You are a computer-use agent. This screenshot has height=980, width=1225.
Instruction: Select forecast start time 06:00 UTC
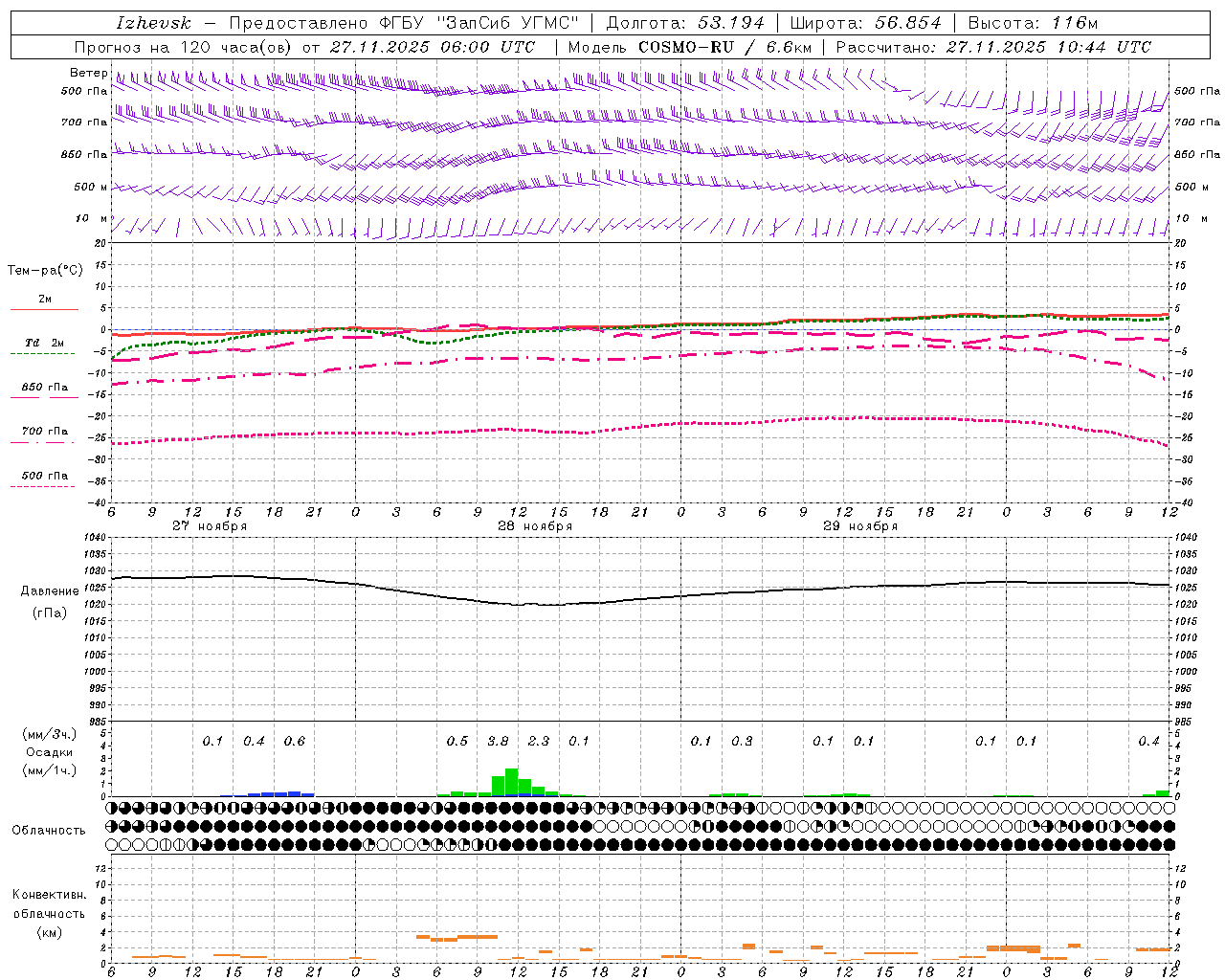(487, 47)
